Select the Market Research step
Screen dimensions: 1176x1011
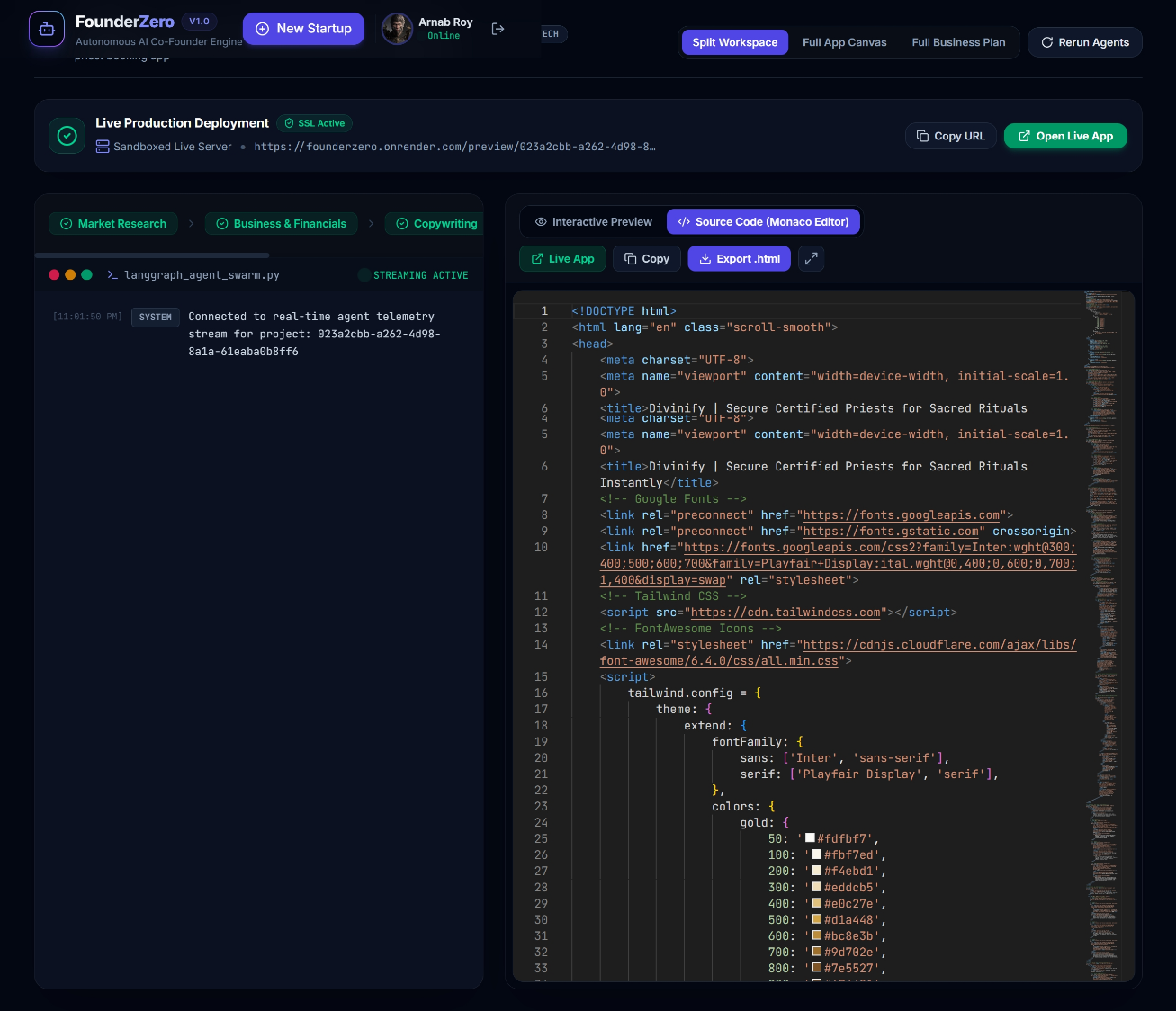112,224
